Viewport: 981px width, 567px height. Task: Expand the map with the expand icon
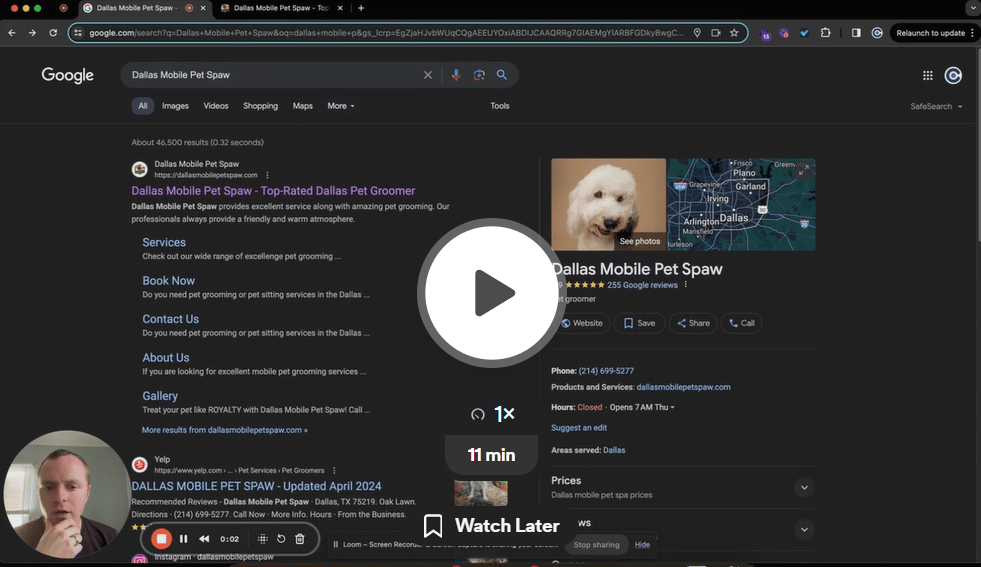(x=804, y=169)
